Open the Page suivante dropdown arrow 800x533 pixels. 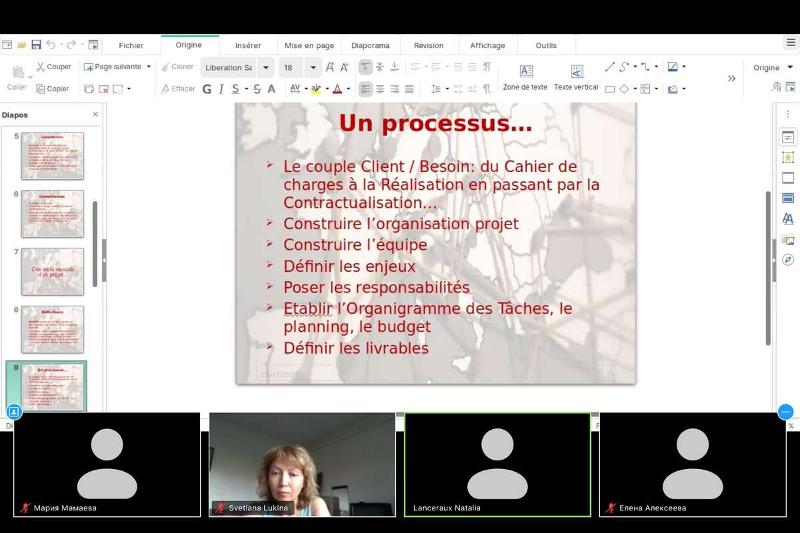[x=149, y=67]
